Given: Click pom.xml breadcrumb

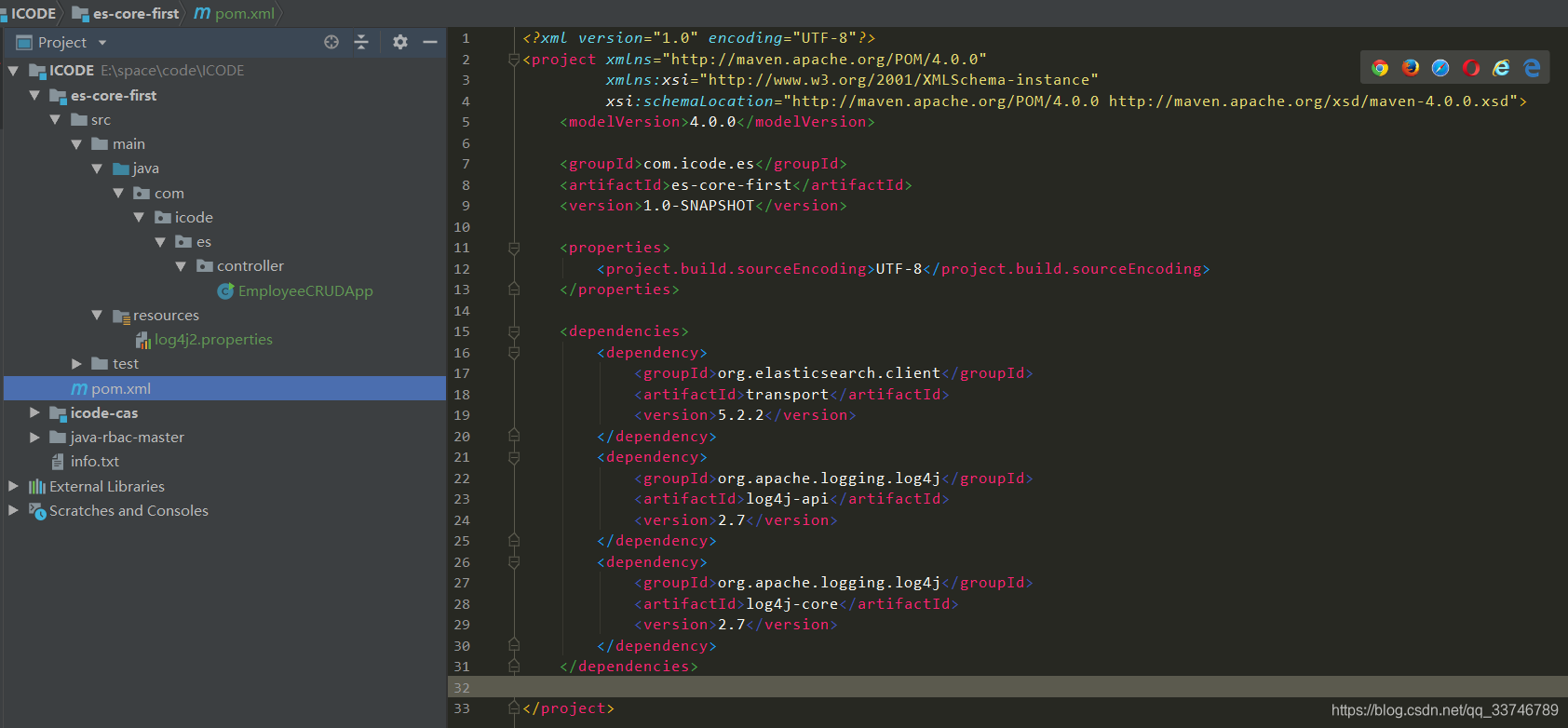Looking at the screenshot, I should (x=245, y=13).
